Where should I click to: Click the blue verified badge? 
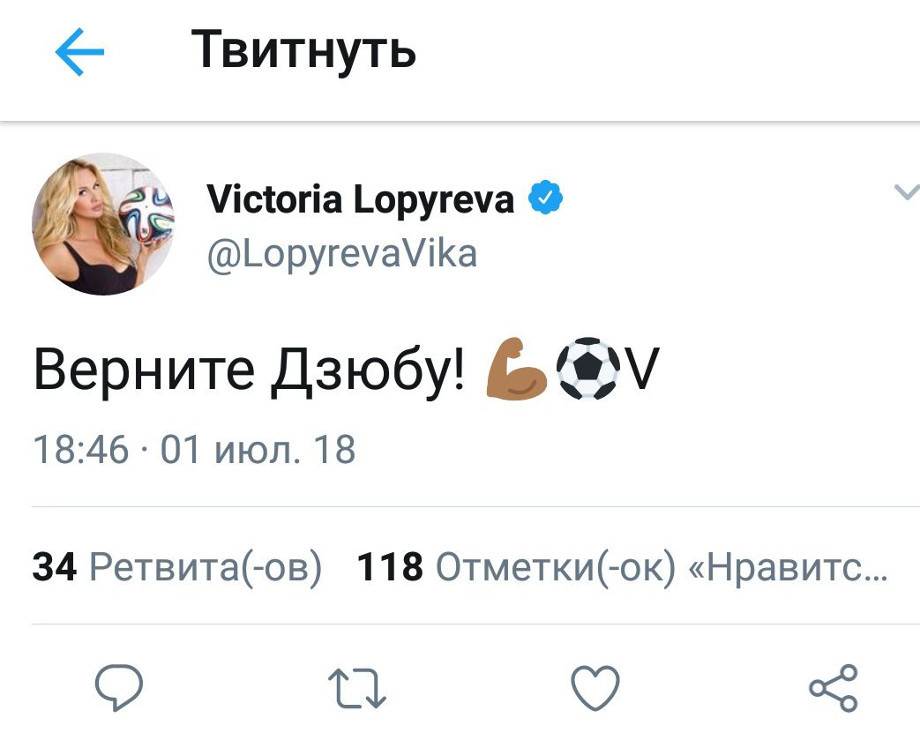click(545, 200)
